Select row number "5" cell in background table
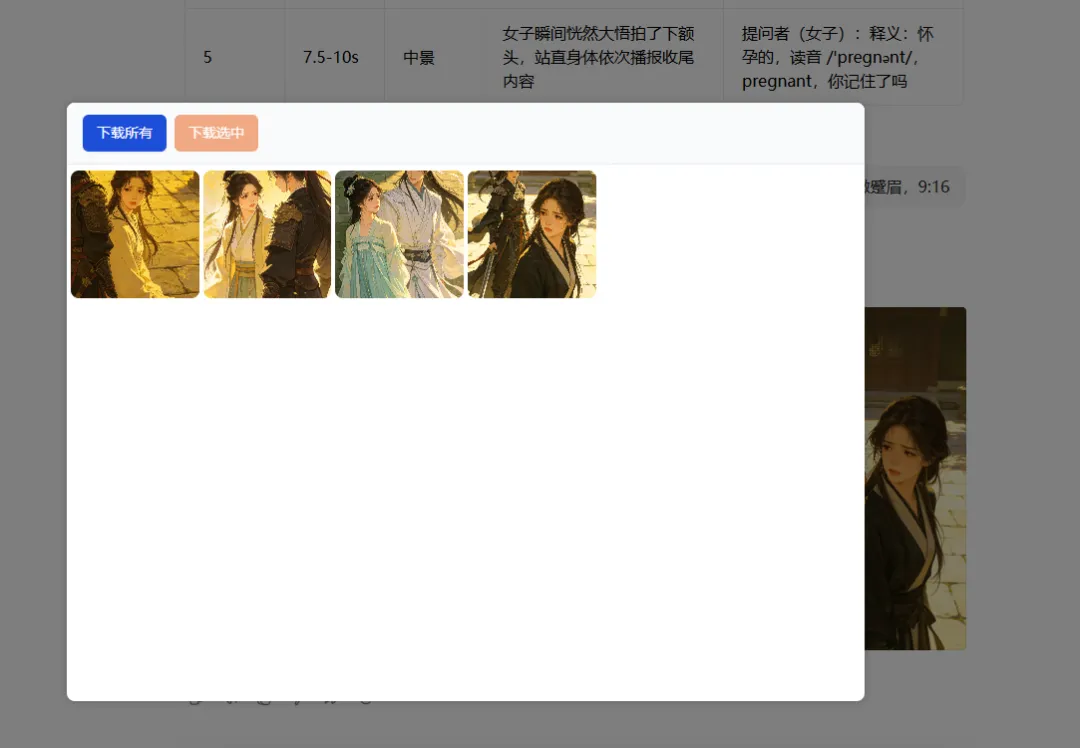The height and width of the screenshot is (748, 1080). click(235, 57)
